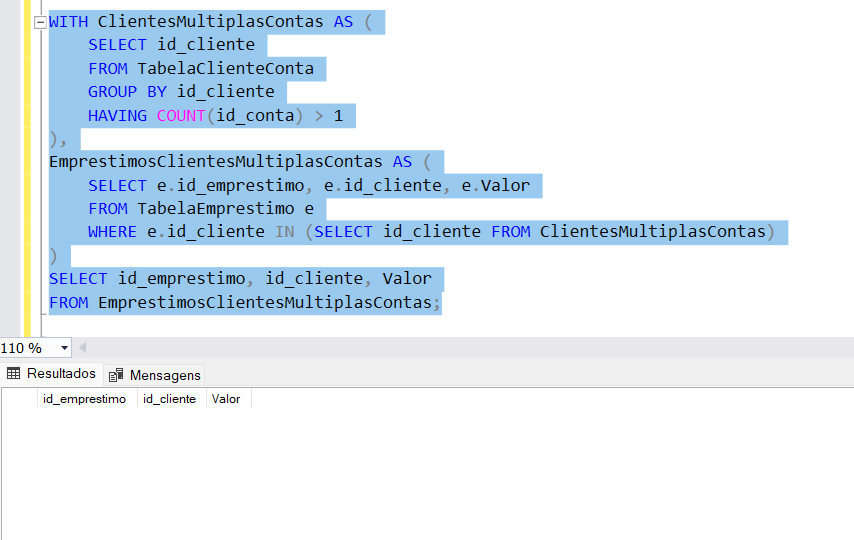854x540 pixels.
Task: Collapse the WITH query code block
Action: coord(40,22)
